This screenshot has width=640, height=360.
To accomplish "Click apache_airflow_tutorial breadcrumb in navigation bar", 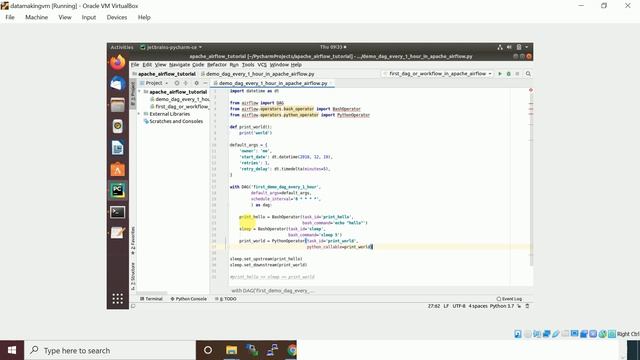I will coord(164,74).
